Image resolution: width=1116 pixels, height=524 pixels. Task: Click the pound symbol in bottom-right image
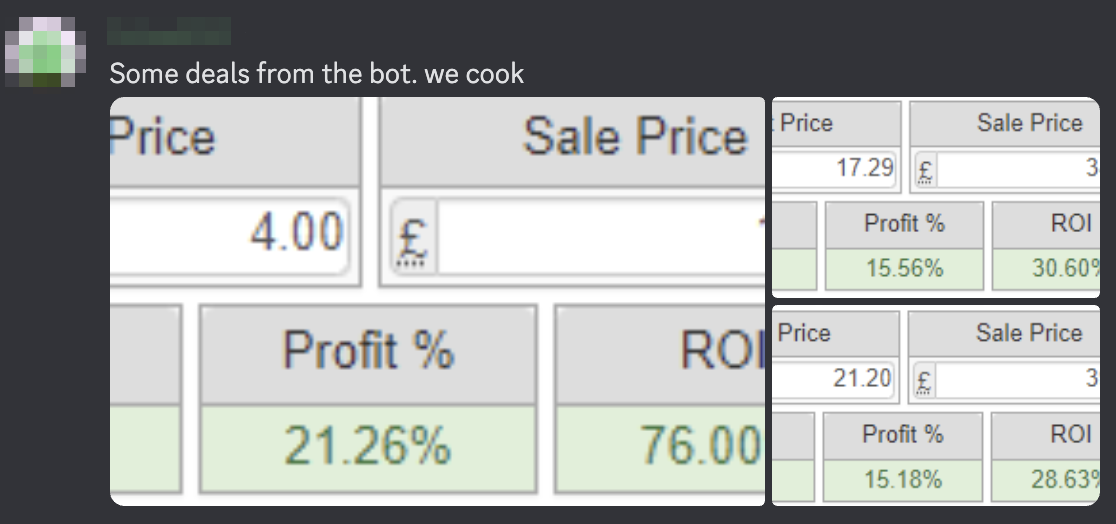coord(924,380)
